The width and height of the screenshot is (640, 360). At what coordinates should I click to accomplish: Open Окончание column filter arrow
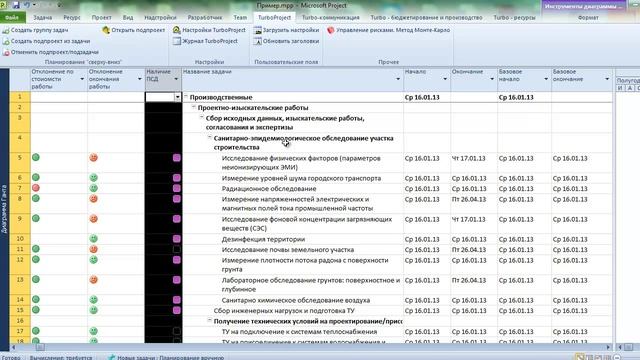click(x=492, y=79)
